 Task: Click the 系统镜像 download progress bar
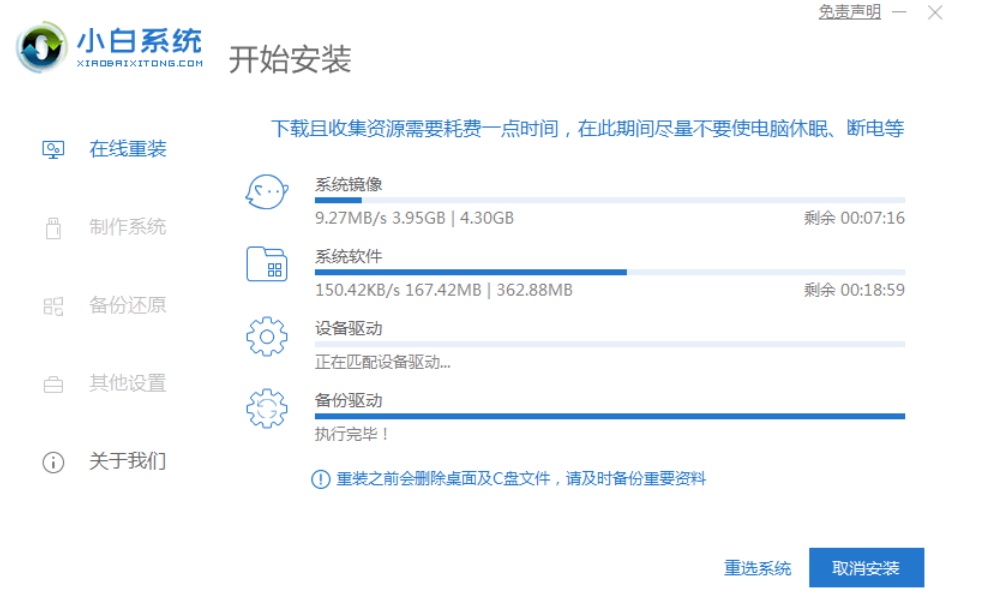point(609,200)
